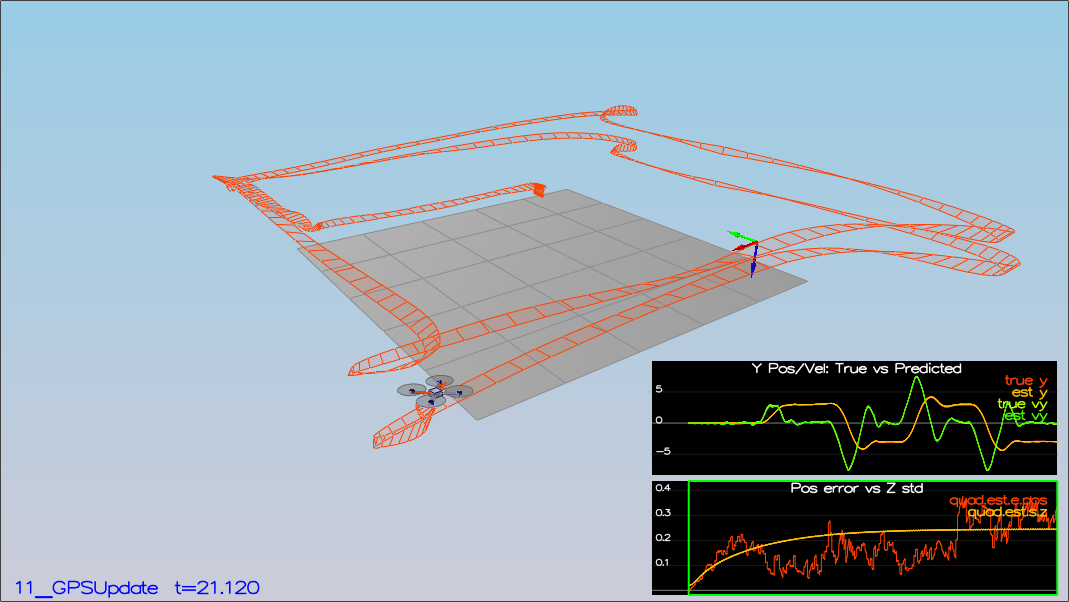Click the 't=21.120' simulation time readout
Image resolution: width=1069 pixels, height=602 pixels.
pos(217,588)
